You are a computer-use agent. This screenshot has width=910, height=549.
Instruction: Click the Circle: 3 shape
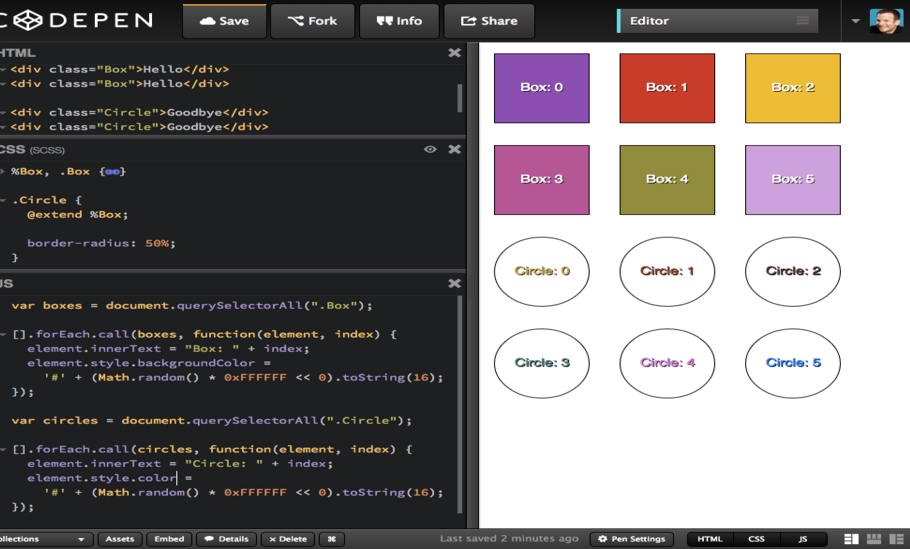[541, 363]
